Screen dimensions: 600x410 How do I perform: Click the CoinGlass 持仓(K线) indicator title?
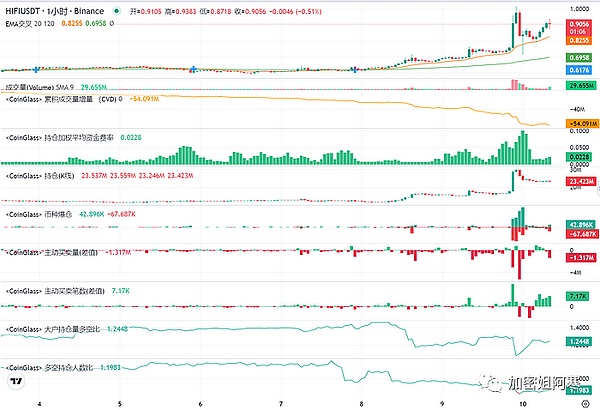pyautogui.click(x=45, y=175)
